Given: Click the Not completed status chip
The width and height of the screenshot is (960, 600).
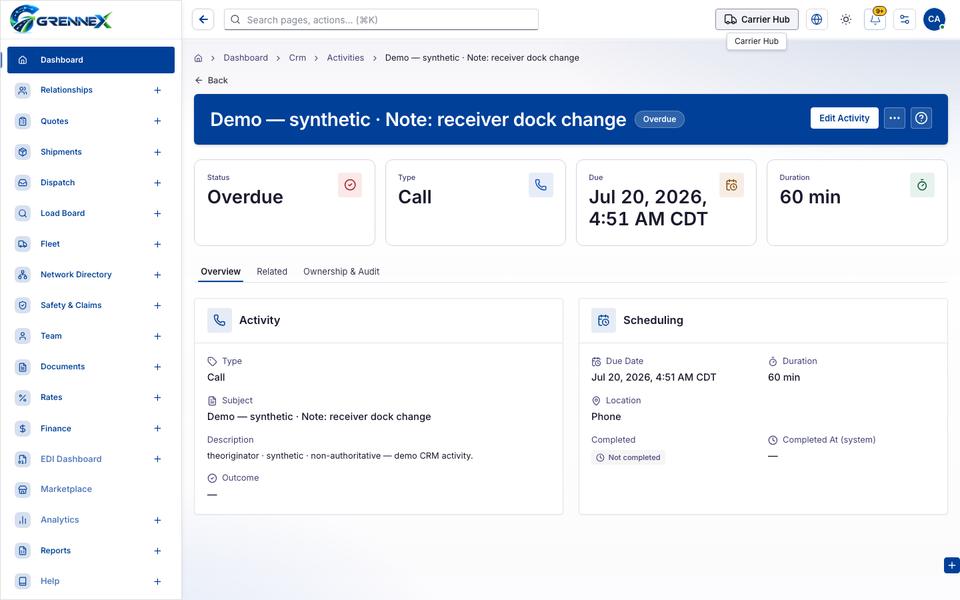Looking at the screenshot, I should (x=628, y=457).
